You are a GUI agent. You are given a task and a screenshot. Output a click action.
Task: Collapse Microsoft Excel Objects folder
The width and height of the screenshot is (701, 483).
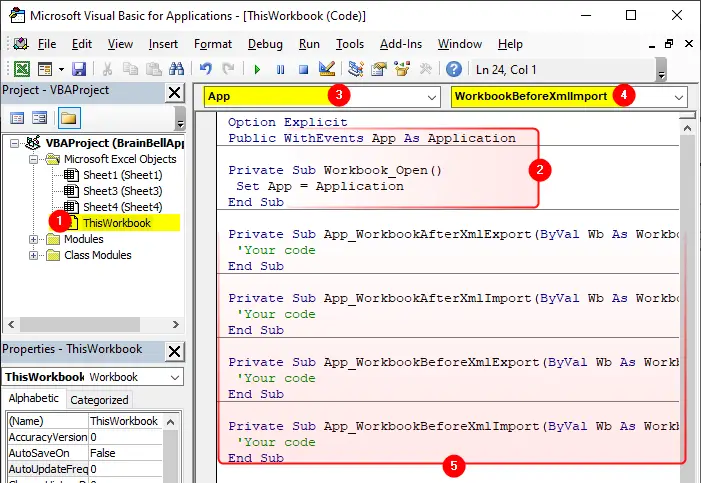point(34,159)
